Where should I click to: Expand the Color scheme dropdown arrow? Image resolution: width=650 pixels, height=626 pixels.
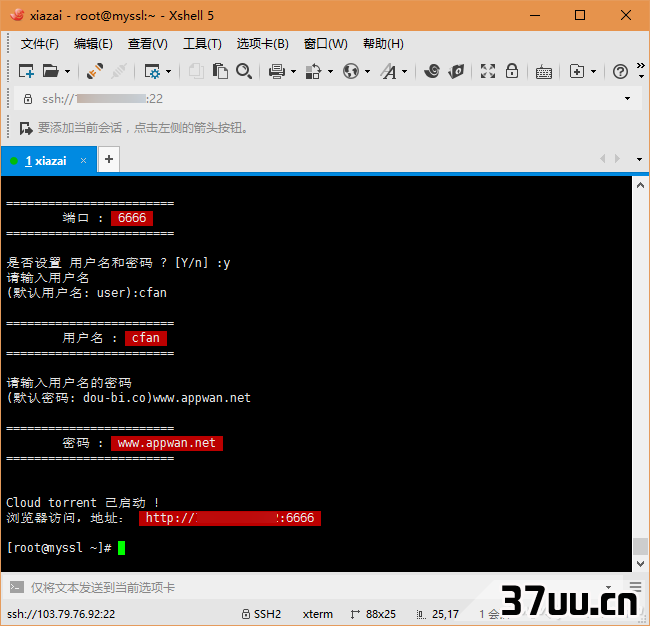click(x=330, y=72)
